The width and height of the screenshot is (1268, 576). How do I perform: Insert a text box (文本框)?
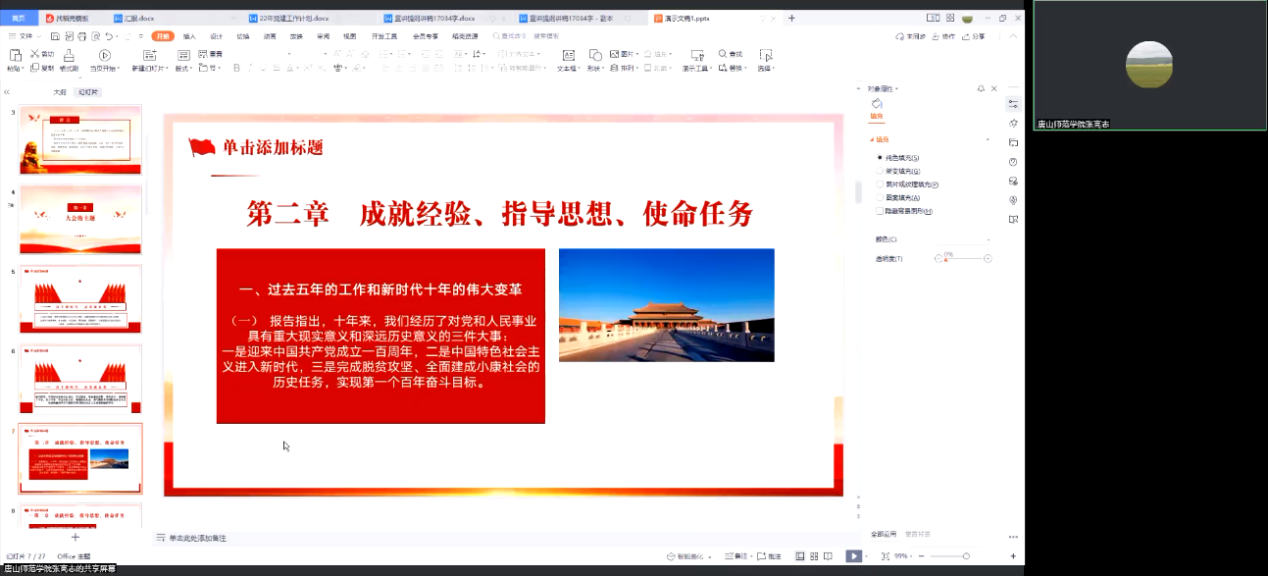pos(568,56)
